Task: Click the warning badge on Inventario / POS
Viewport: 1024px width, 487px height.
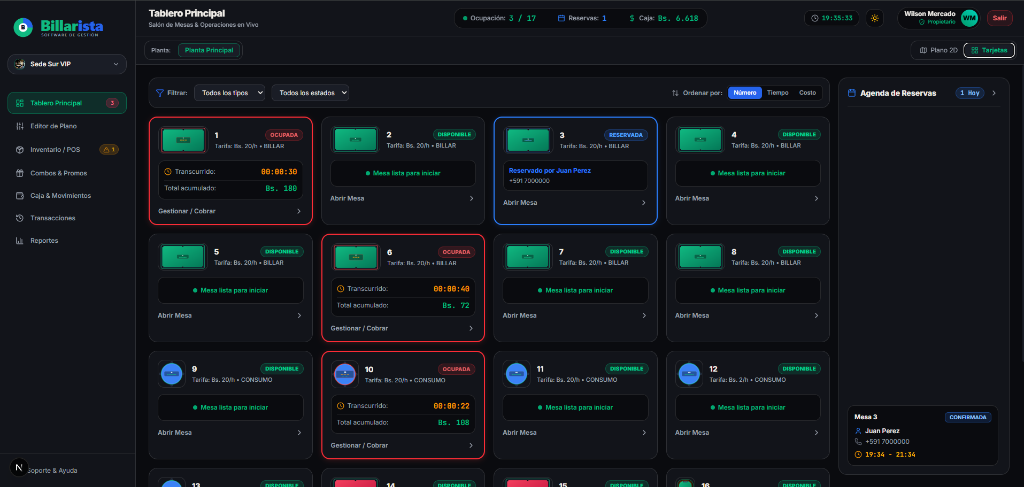Action: (x=108, y=149)
